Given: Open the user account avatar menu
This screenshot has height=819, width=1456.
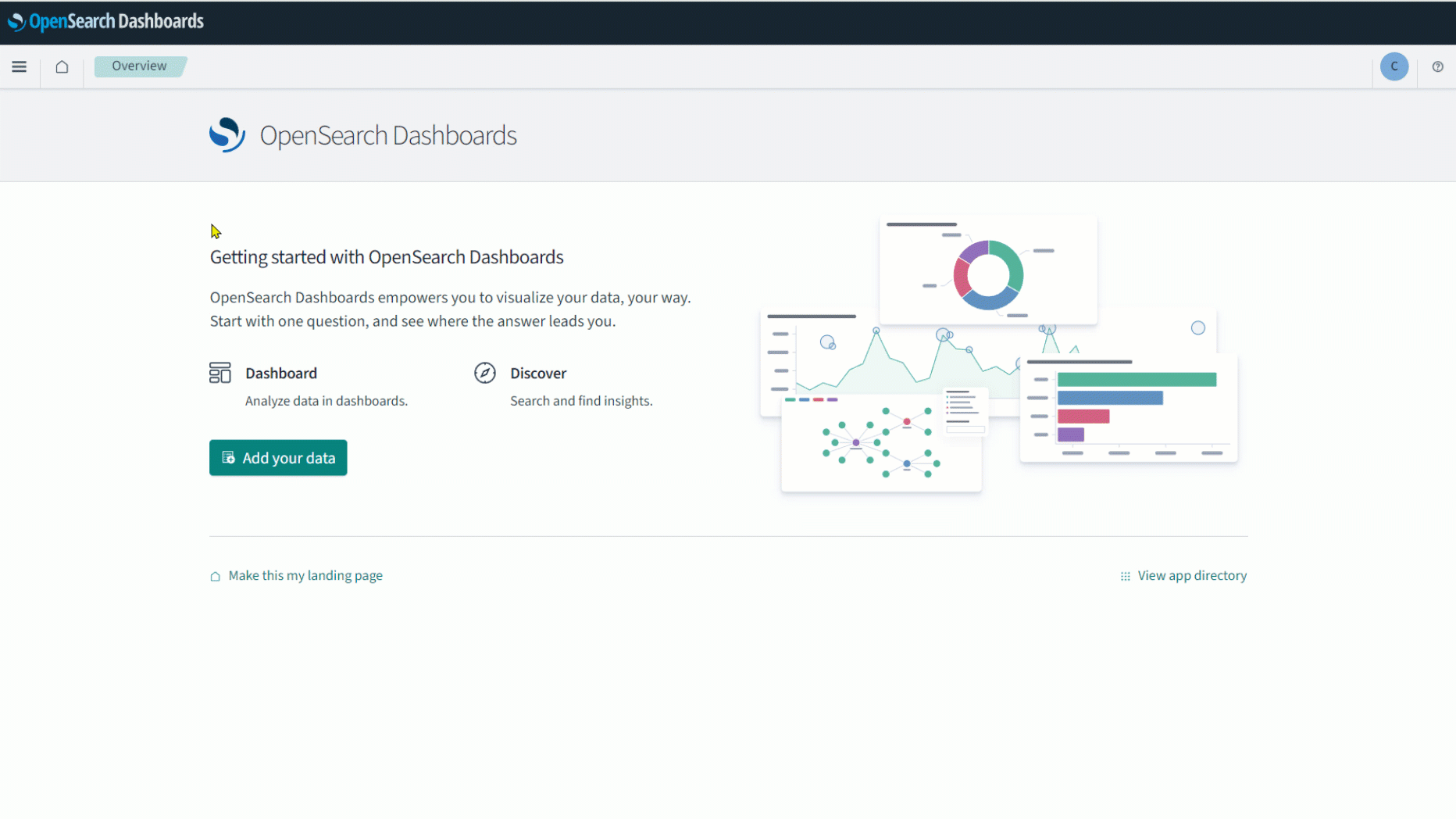Looking at the screenshot, I should [1394, 66].
